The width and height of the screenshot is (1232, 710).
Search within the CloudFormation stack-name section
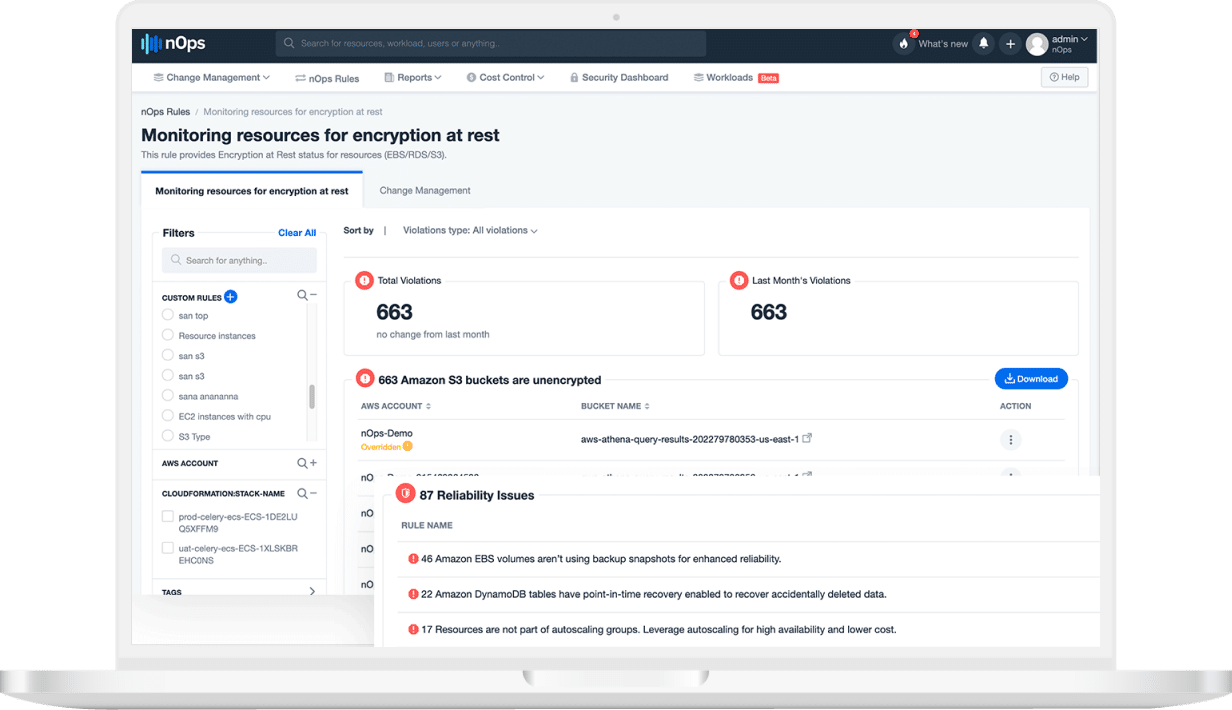(x=302, y=493)
